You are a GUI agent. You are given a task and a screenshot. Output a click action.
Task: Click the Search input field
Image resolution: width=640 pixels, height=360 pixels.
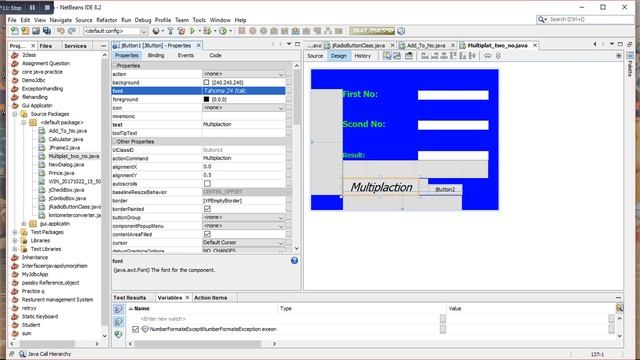[x=590, y=19]
